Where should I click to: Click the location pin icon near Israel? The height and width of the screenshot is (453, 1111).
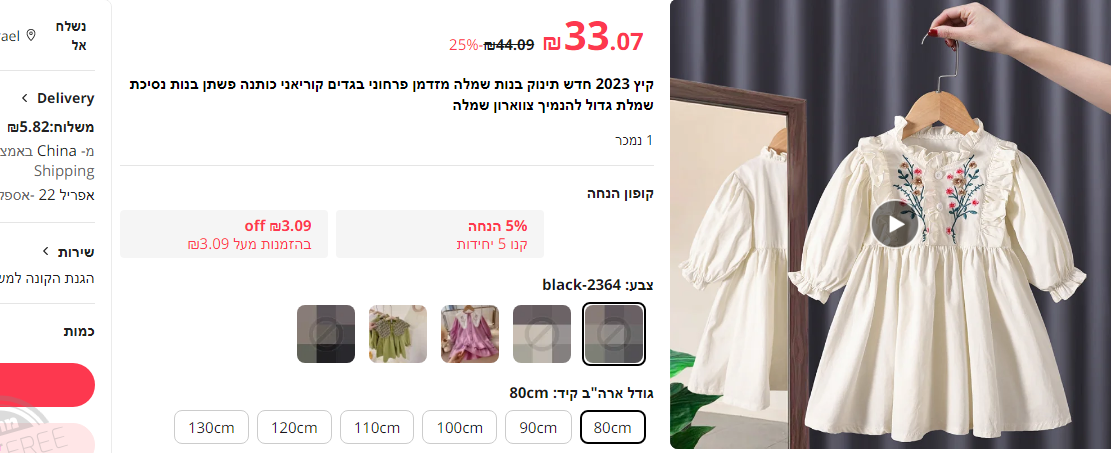tap(30, 35)
